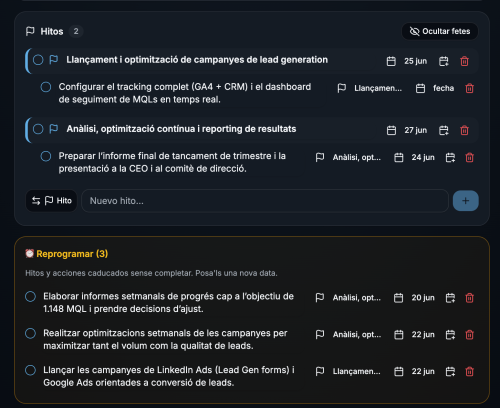Edit the 22 jun date on LinkedIn Ads action
Image resolution: width=500 pixels, height=408 pixels.
click(x=414, y=372)
